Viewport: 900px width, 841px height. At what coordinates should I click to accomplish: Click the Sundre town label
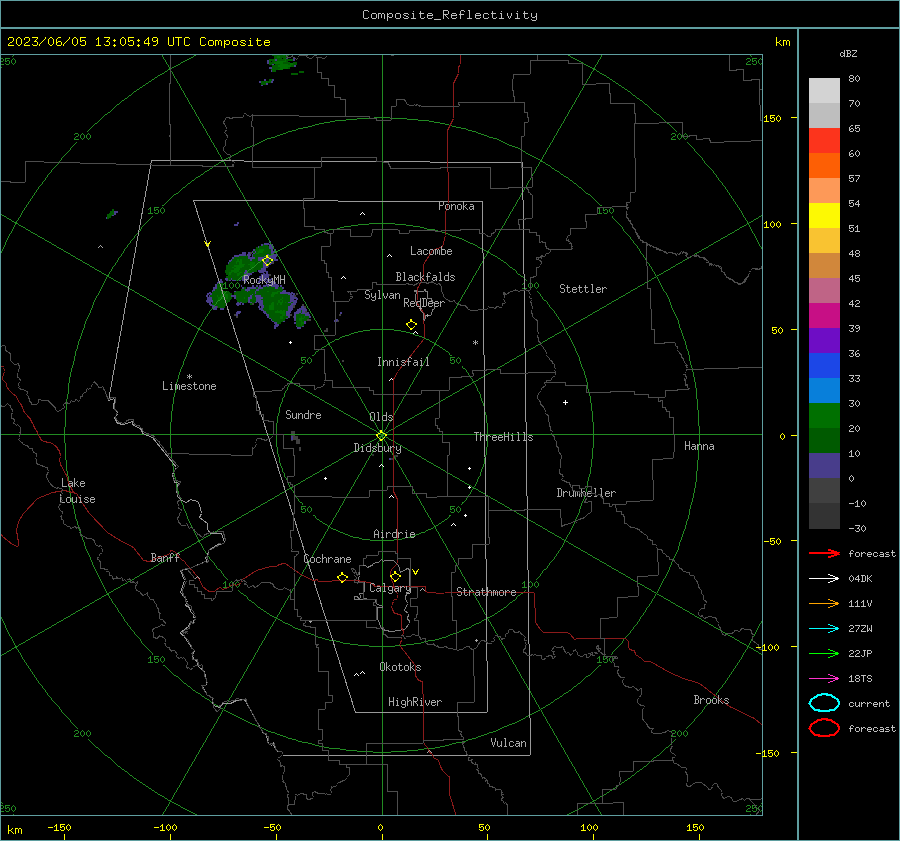pyautogui.click(x=303, y=415)
